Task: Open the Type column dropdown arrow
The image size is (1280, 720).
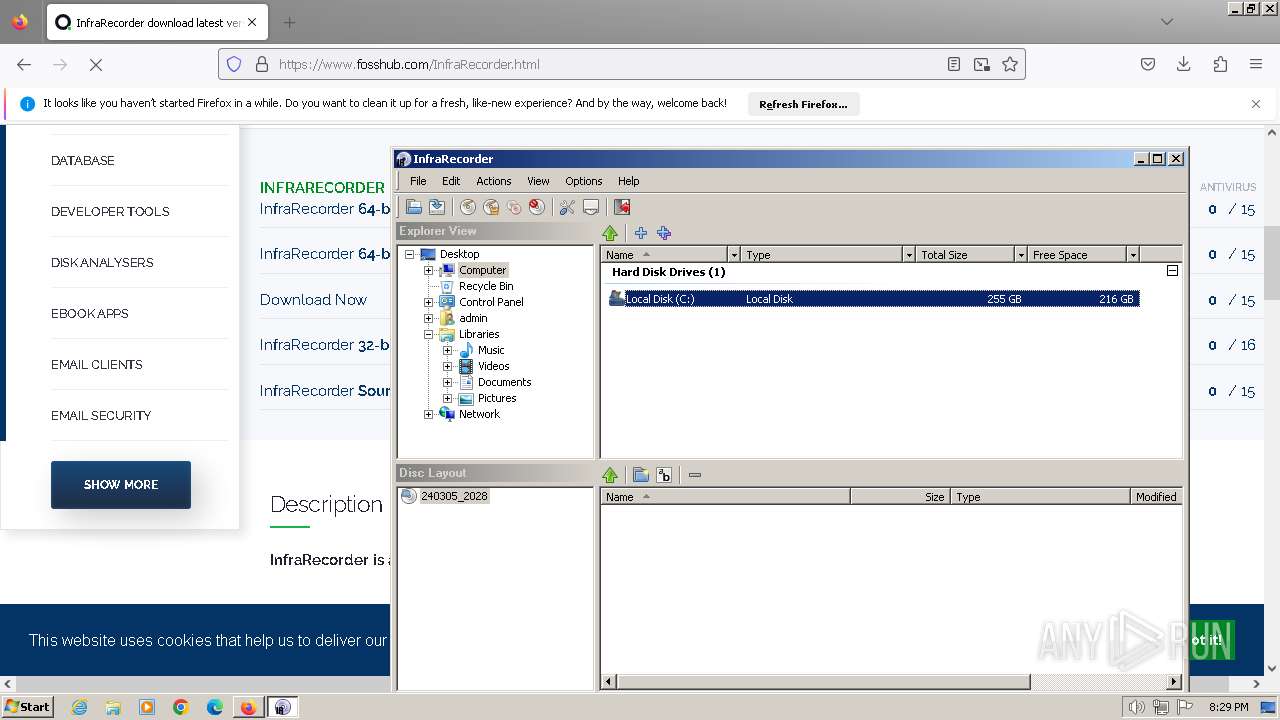Action: point(908,255)
